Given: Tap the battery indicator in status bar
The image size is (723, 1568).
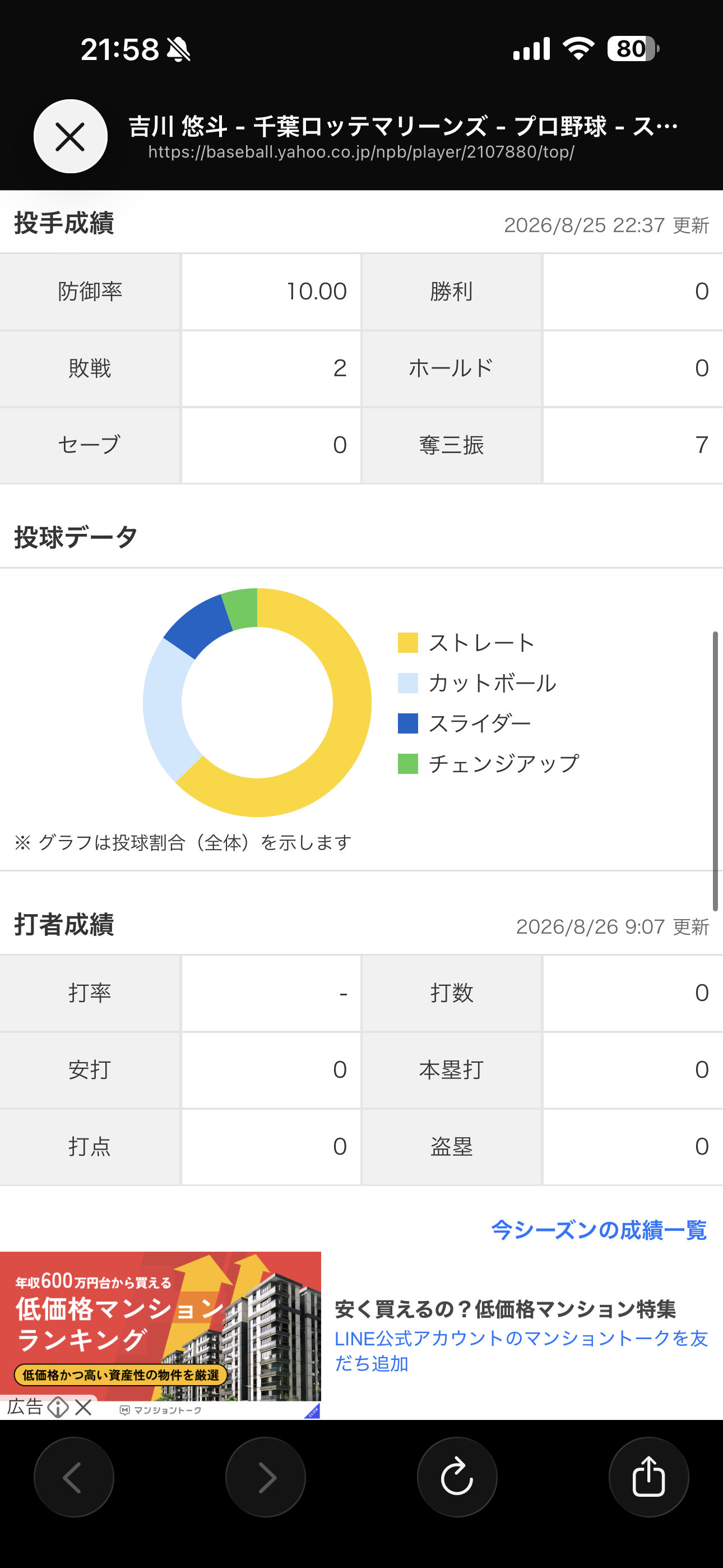Looking at the screenshot, I should (x=633, y=49).
